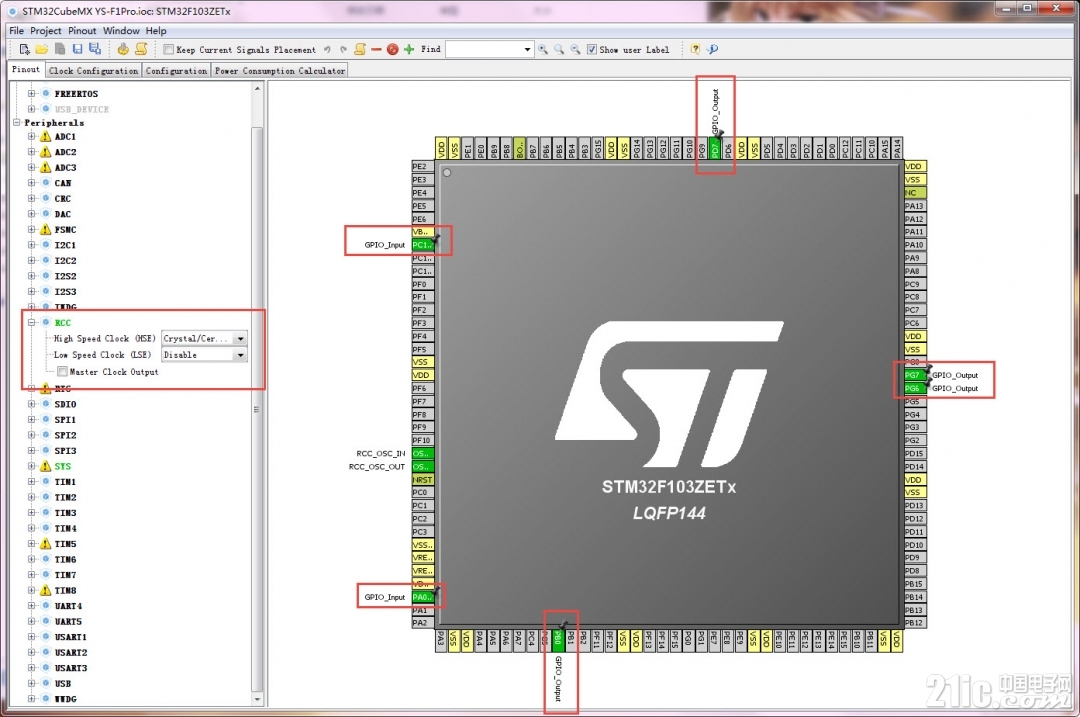
Task: Open the Window menu
Action: 121,31
